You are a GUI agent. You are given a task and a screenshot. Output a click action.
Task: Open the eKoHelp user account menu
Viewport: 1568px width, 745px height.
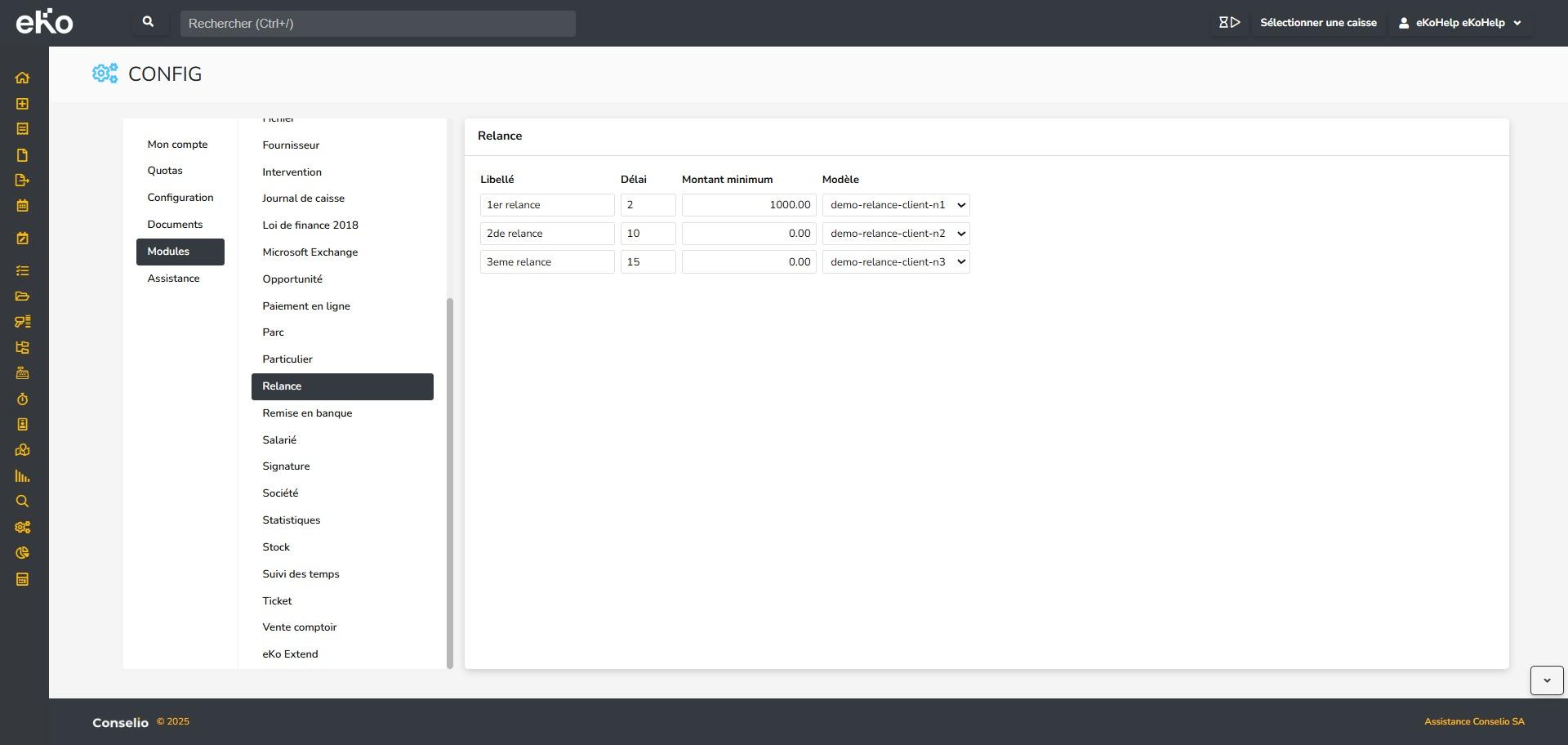click(1460, 23)
